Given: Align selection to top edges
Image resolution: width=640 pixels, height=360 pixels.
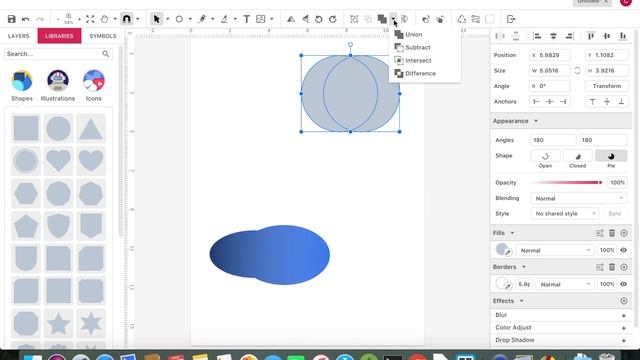Looking at the screenshot, I should click(591, 36).
